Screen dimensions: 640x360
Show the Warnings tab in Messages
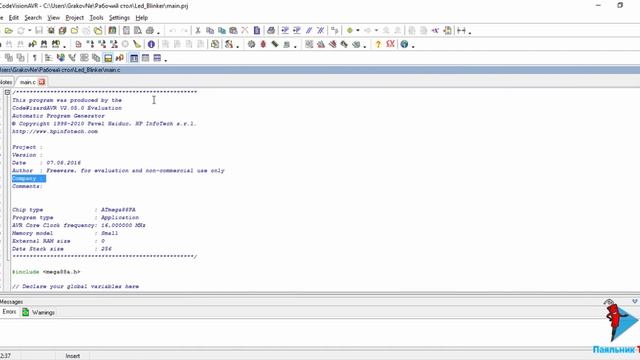pyautogui.click(x=39, y=312)
